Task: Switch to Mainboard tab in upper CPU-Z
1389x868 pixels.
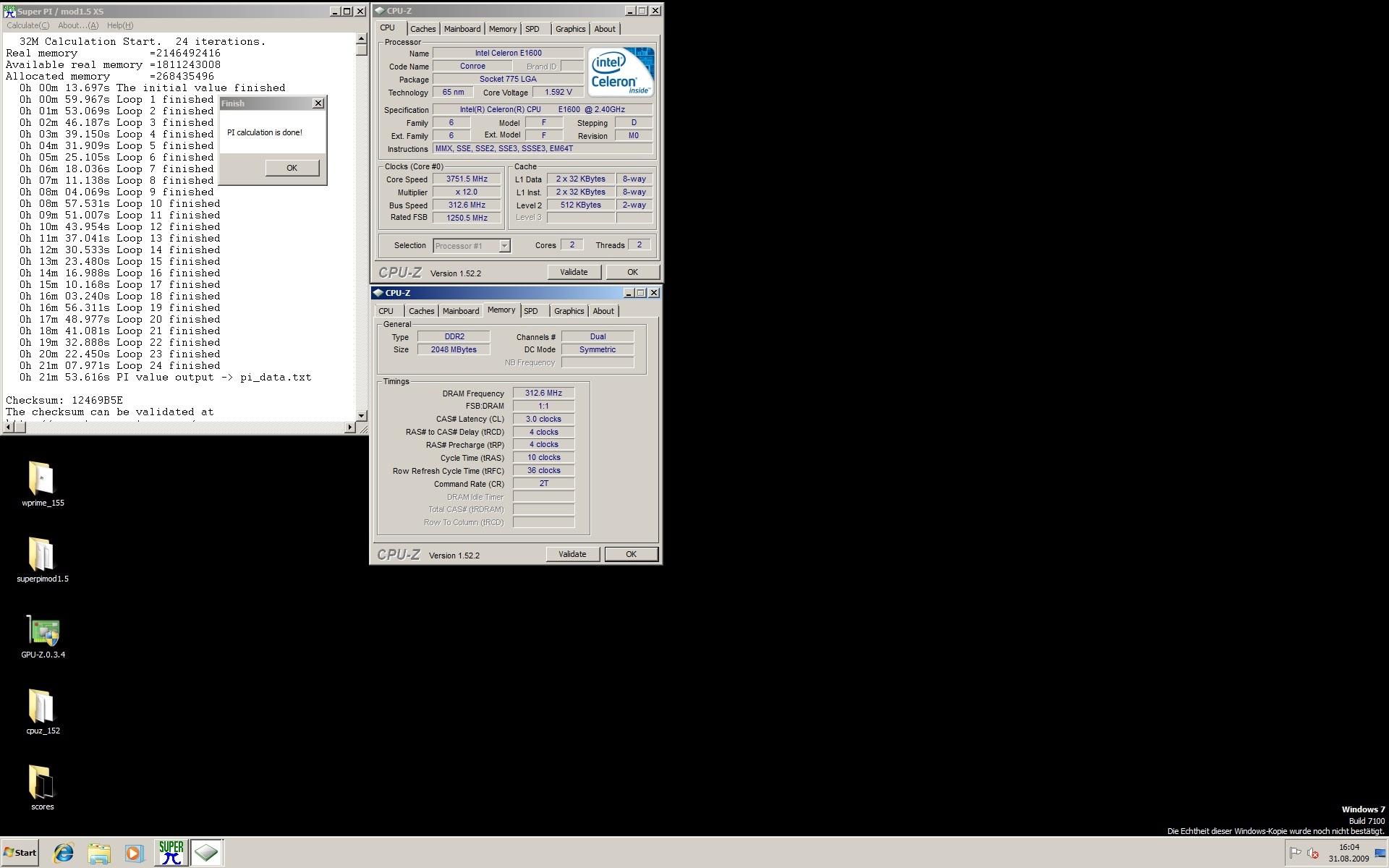Action: (462, 29)
